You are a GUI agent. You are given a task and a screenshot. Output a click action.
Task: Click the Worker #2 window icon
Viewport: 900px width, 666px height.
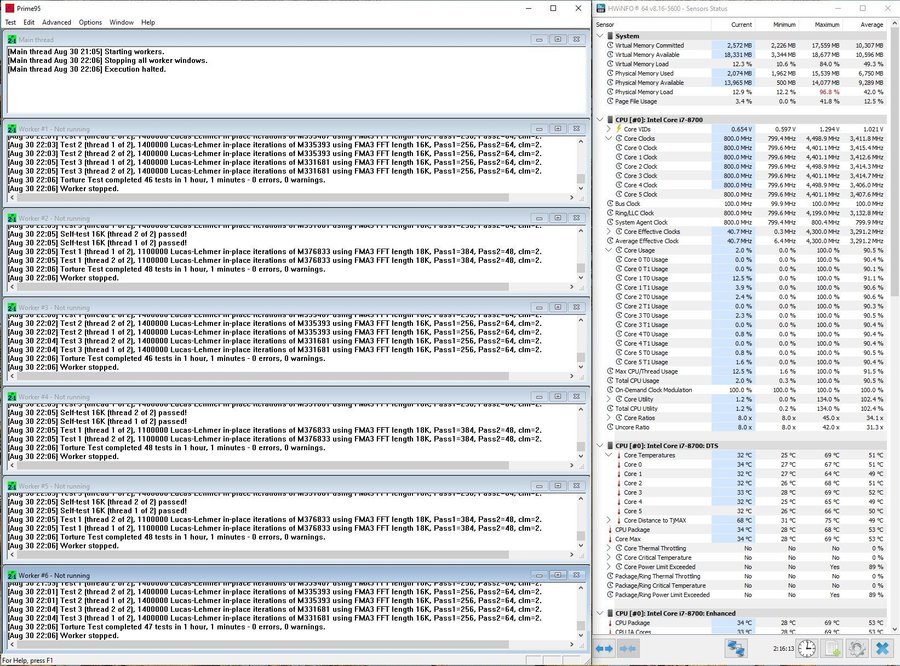click(x=12, y=218)
